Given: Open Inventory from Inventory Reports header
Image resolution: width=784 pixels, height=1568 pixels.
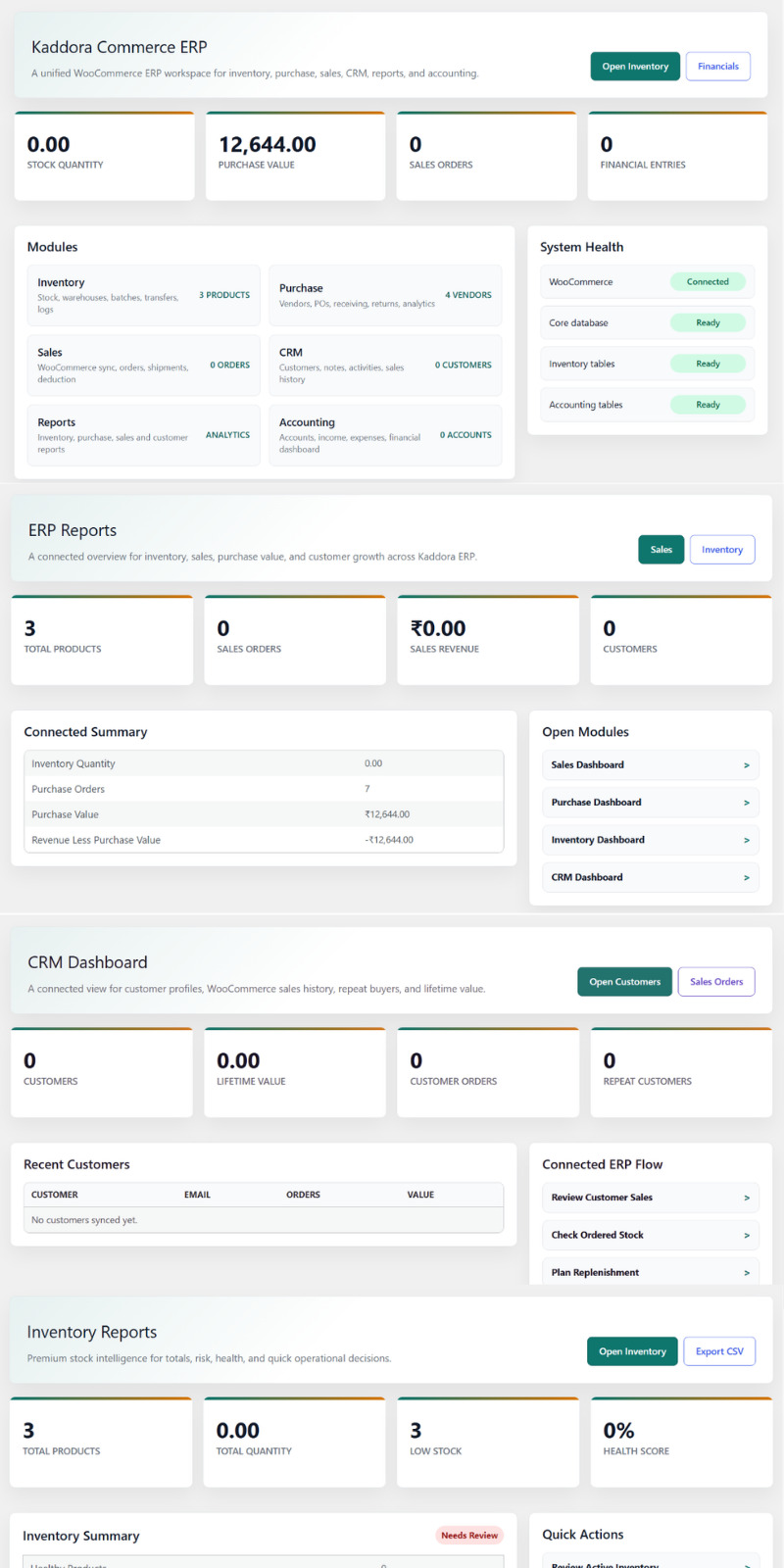Looking at the screenshot, I should pyautogui.click(x=632, y=1351).
